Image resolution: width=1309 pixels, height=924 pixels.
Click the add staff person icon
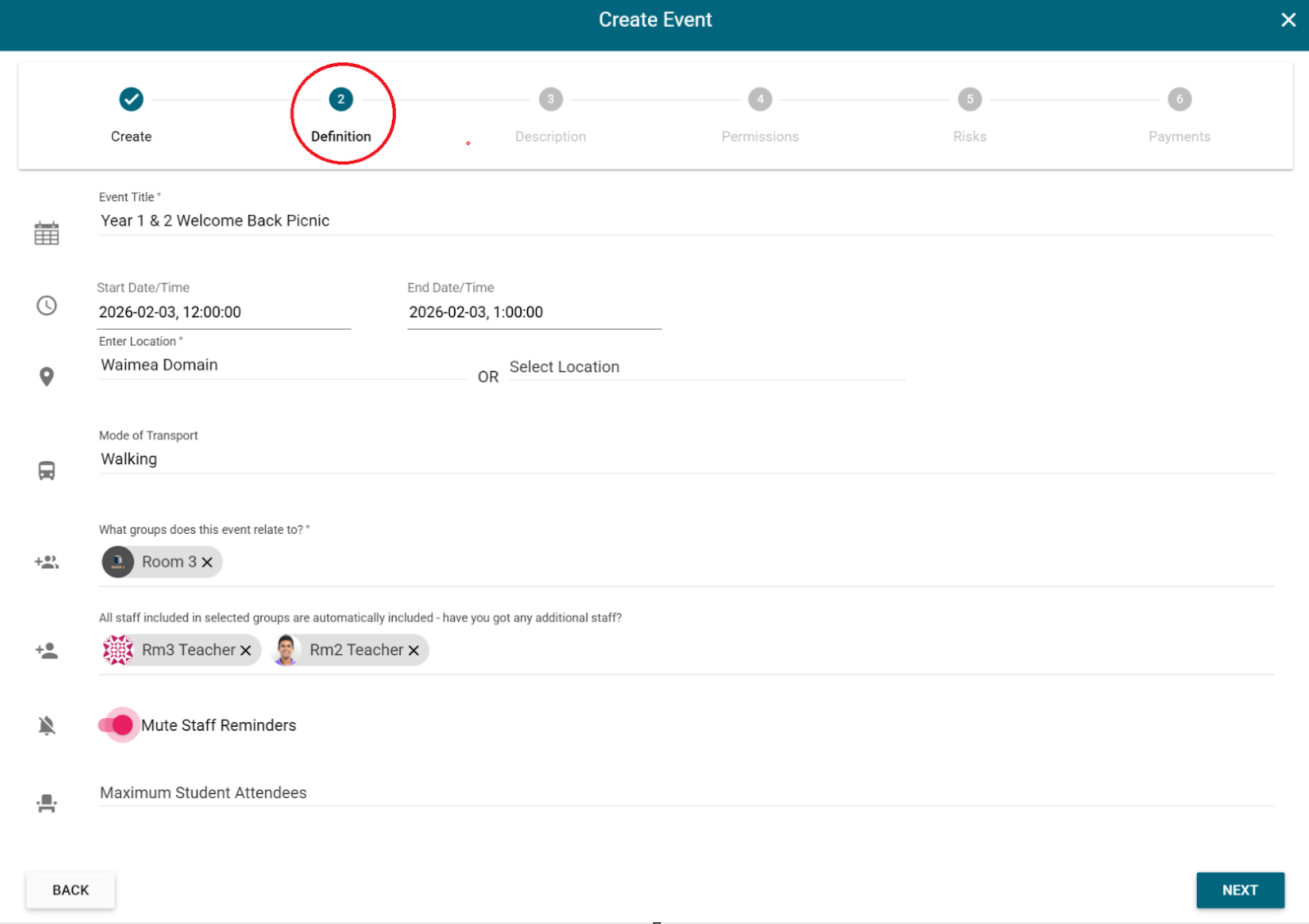click(x=47, y=651)
